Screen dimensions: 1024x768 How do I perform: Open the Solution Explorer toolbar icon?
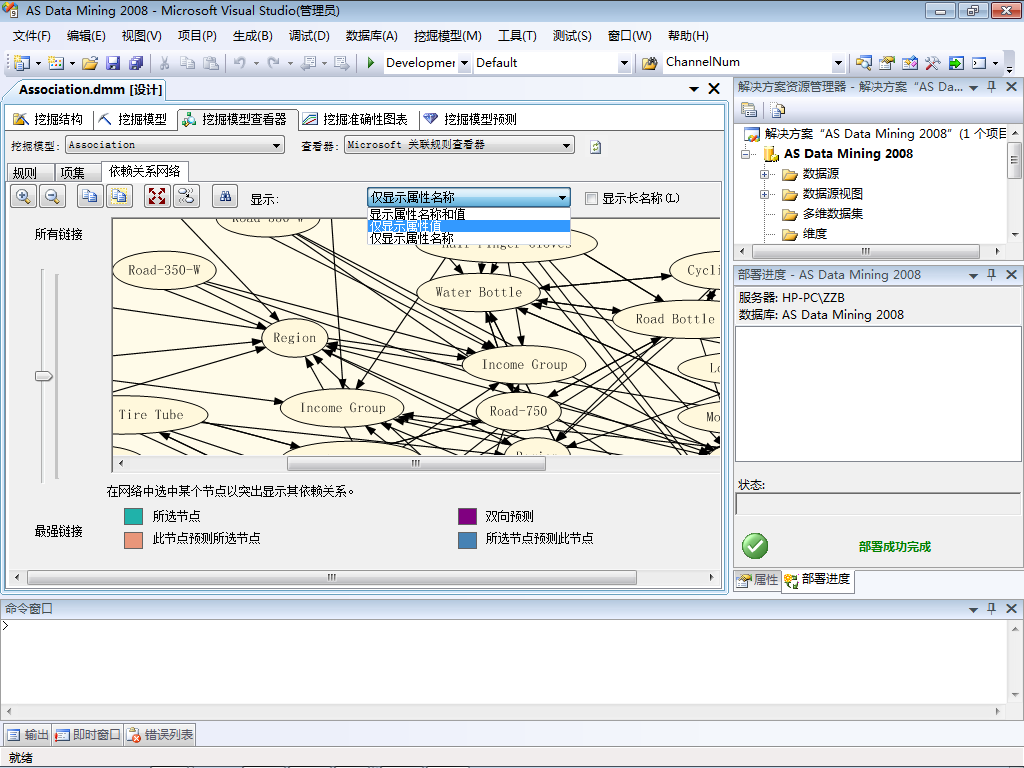tap(863, 63)
